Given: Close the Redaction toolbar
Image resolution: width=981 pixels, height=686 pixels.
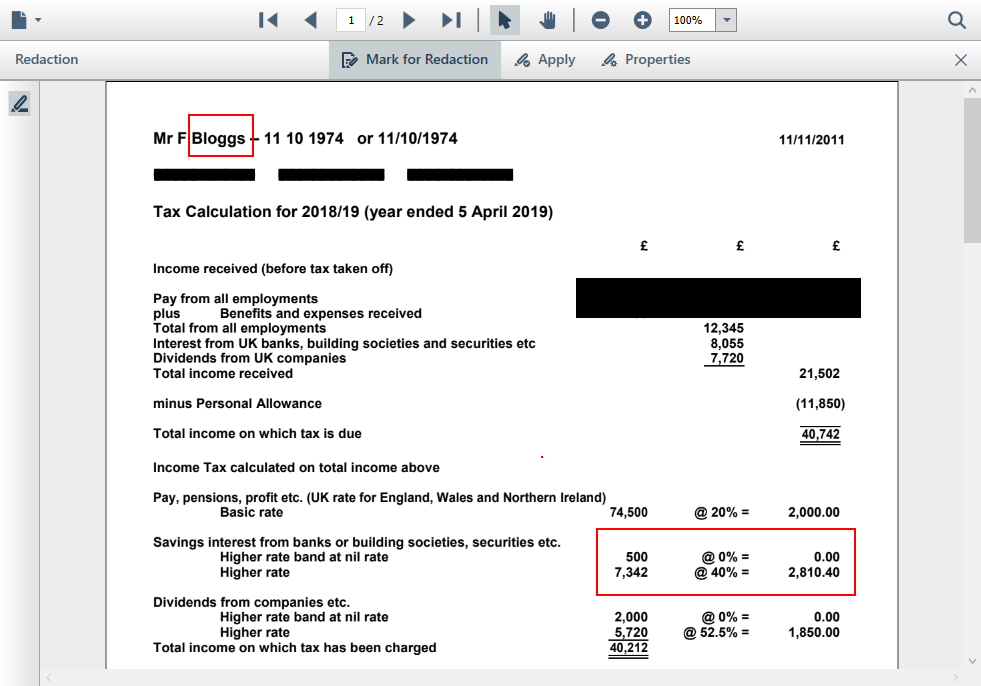Looking at the screenshot, I should point(961,60).
